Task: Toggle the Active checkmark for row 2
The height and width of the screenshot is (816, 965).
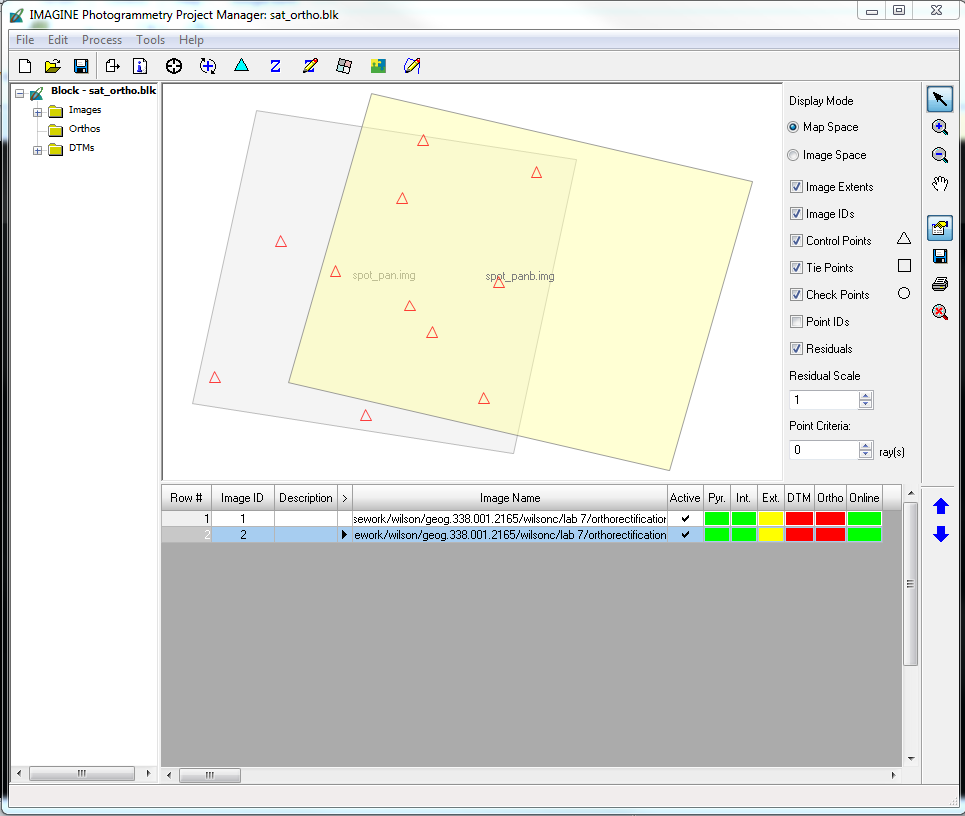Action: point(685,535)
